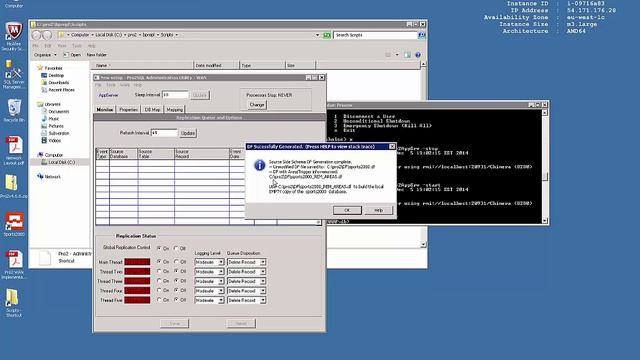Select Pictures library in sidebar

52,126
